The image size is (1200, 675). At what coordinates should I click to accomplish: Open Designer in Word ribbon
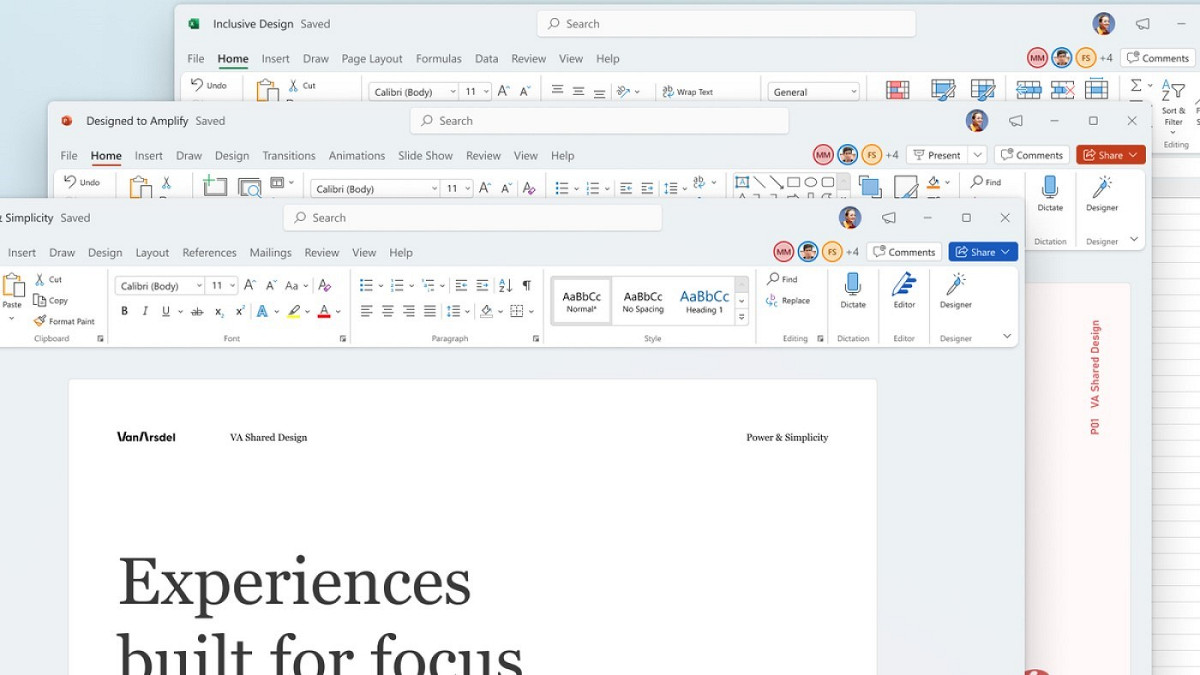[956, 290]
